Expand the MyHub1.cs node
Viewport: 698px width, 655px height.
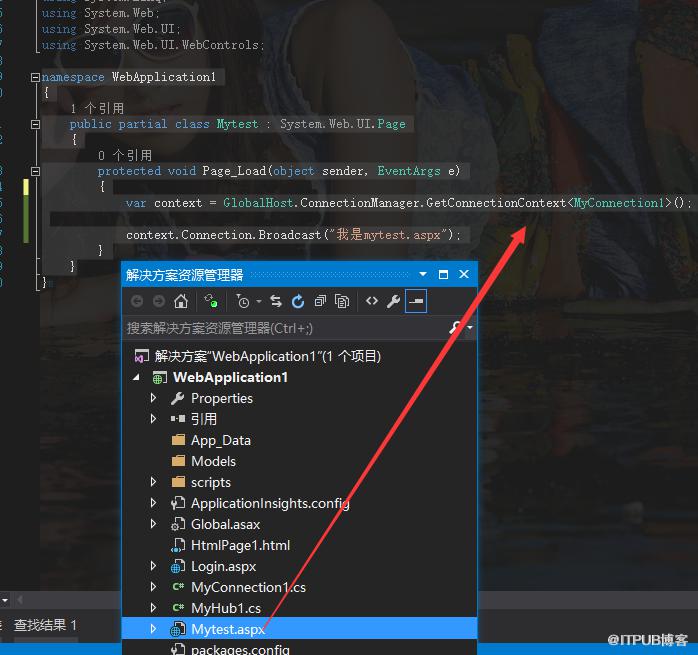tap(153, 608)
